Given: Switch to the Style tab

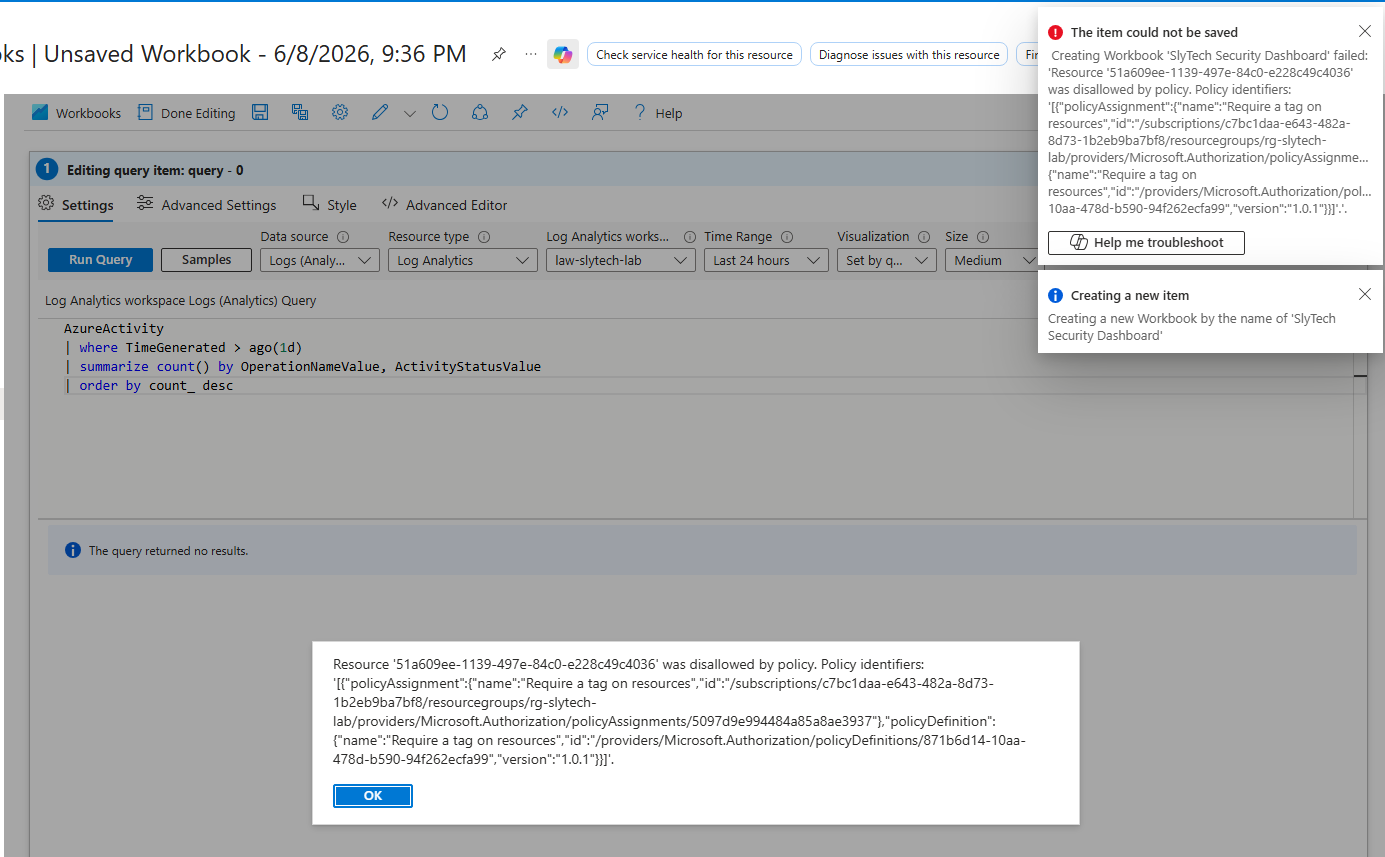Looking at the screenshot, I should [x=330, y=205].
